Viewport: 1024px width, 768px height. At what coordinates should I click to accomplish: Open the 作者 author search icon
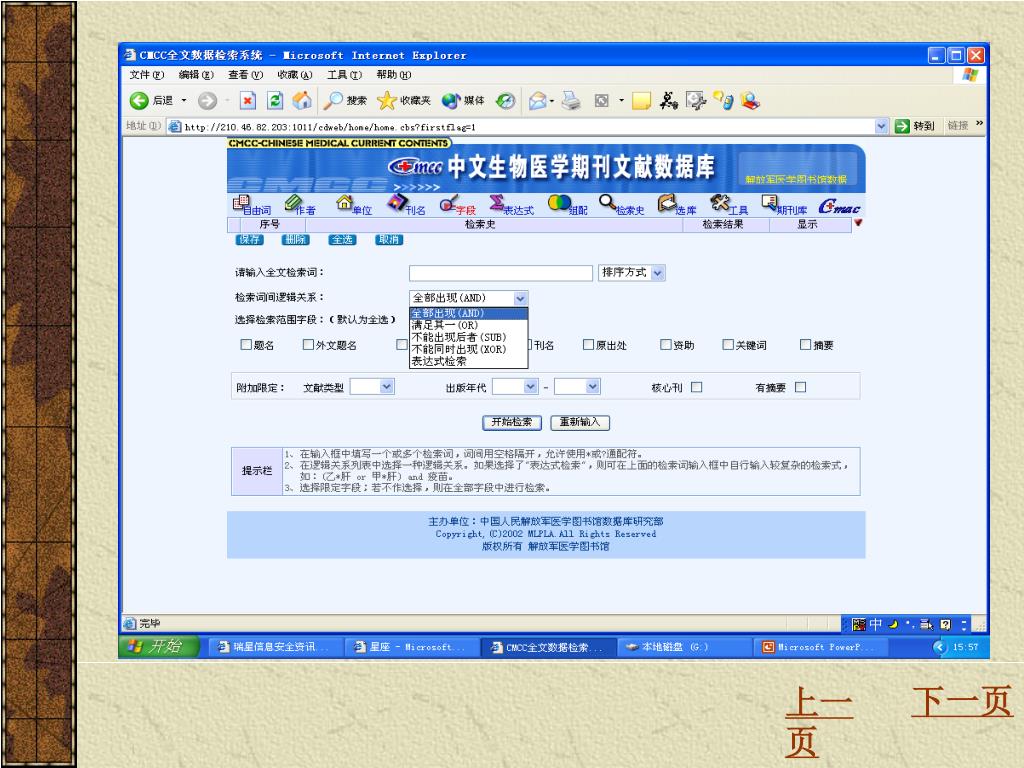click(x=300, y=205)
